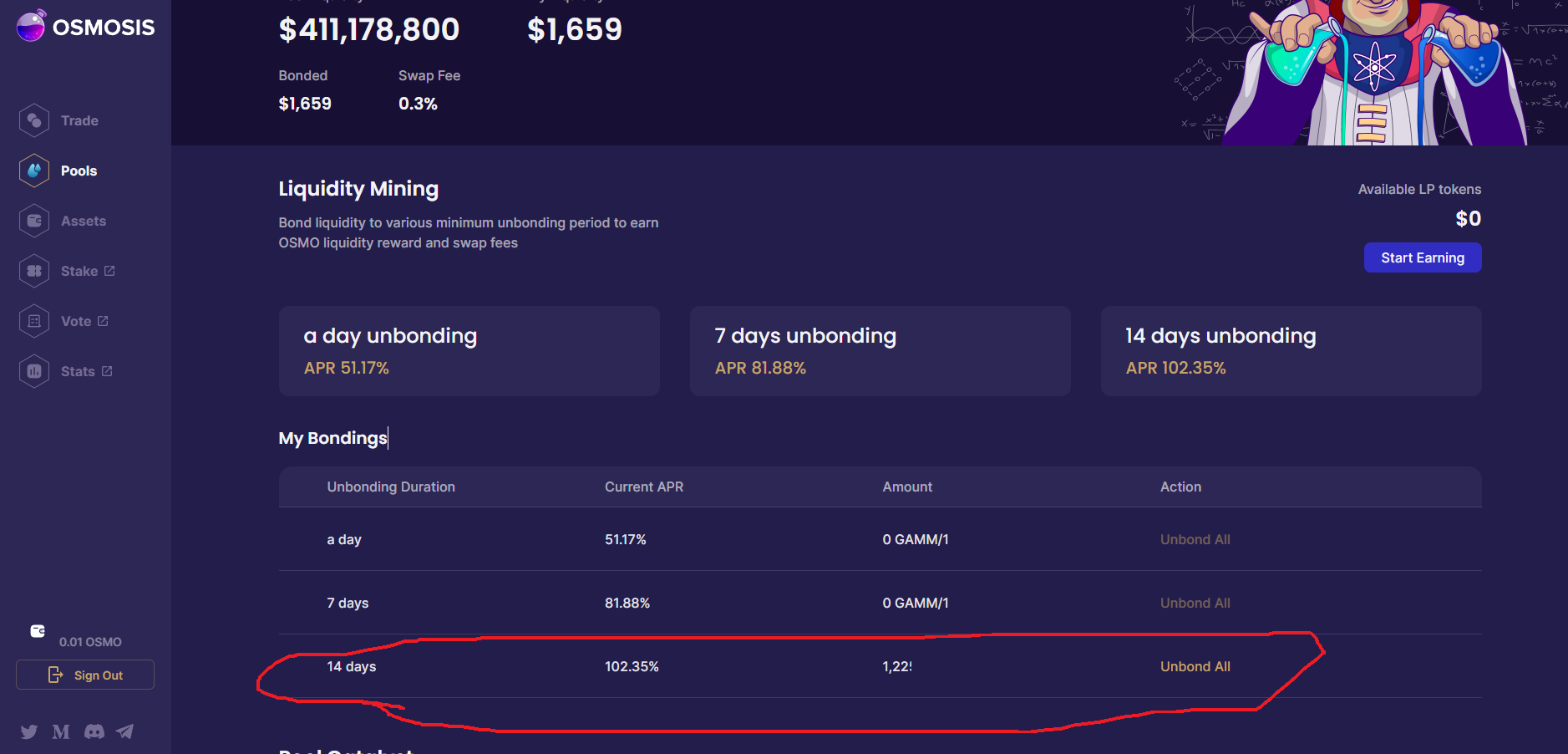Click the $411,178,800 liquidity value
Viewport: 1568px width, 754px height.
tap(369, 29)
